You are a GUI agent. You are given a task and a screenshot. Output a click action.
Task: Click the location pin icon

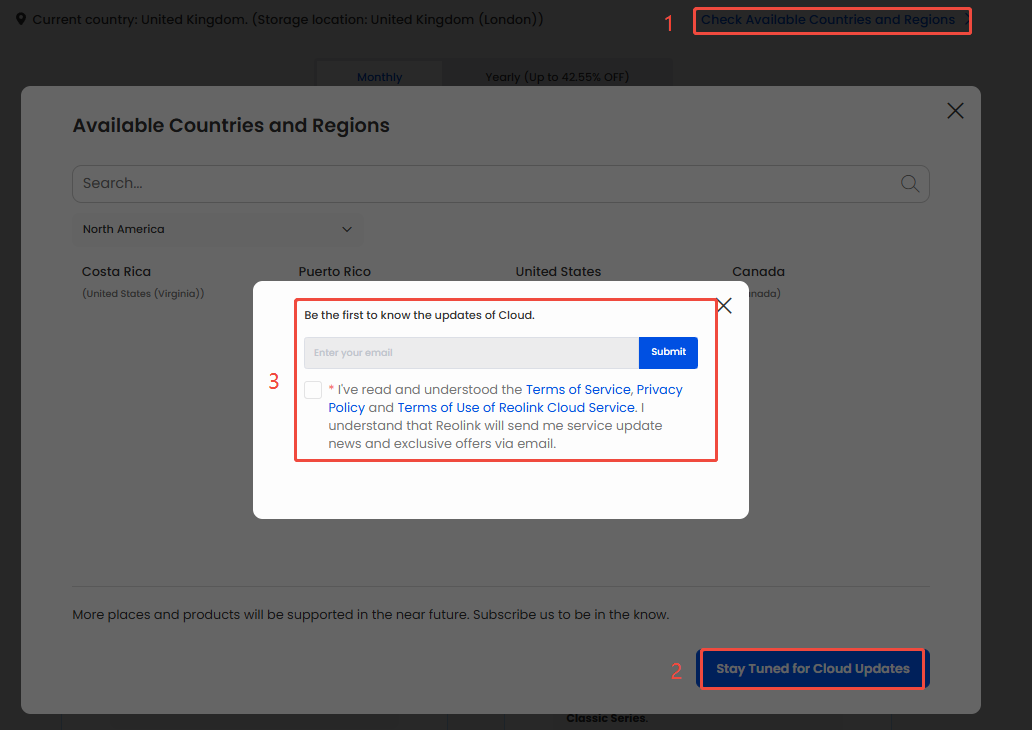pyautogui.click(x=21, y=19)
